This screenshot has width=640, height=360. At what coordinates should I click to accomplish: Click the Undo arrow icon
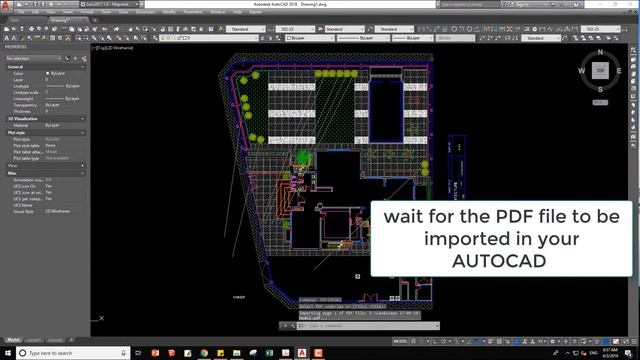[x=105, y=29]
